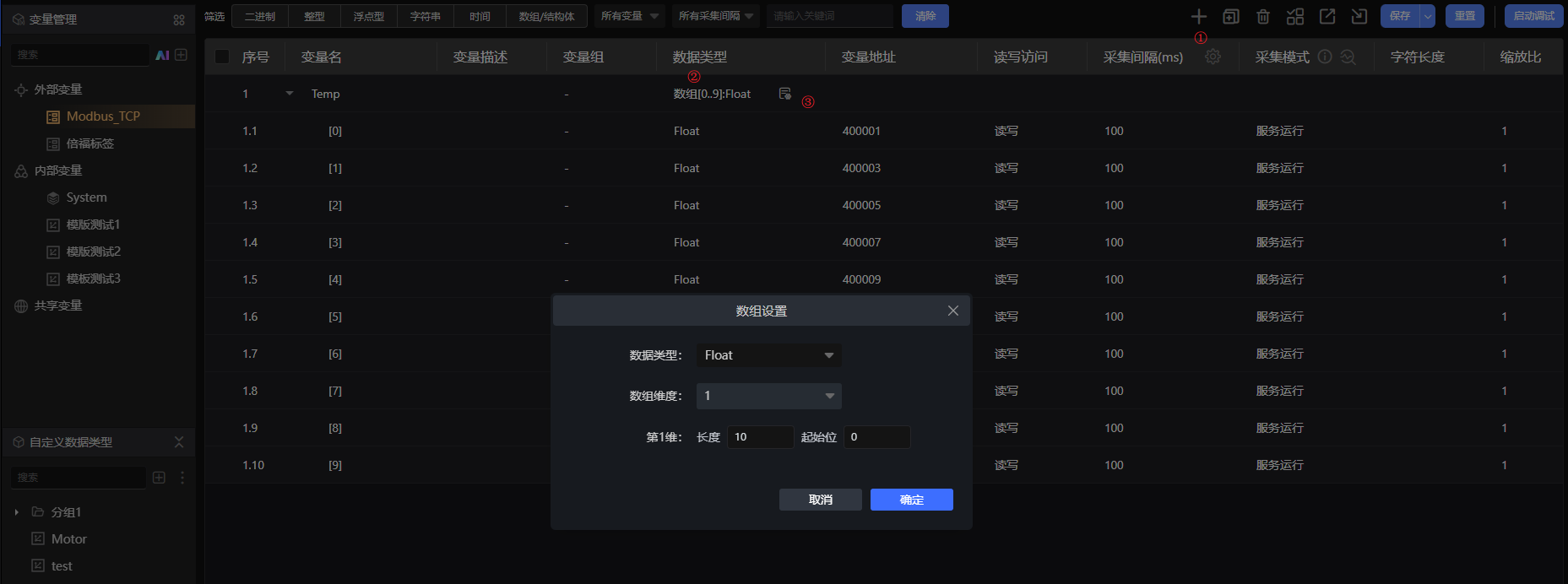Click the duplicate variable icon in toolbar
The height and width of the screenshot is (584, 1568).
point(1231,16)
